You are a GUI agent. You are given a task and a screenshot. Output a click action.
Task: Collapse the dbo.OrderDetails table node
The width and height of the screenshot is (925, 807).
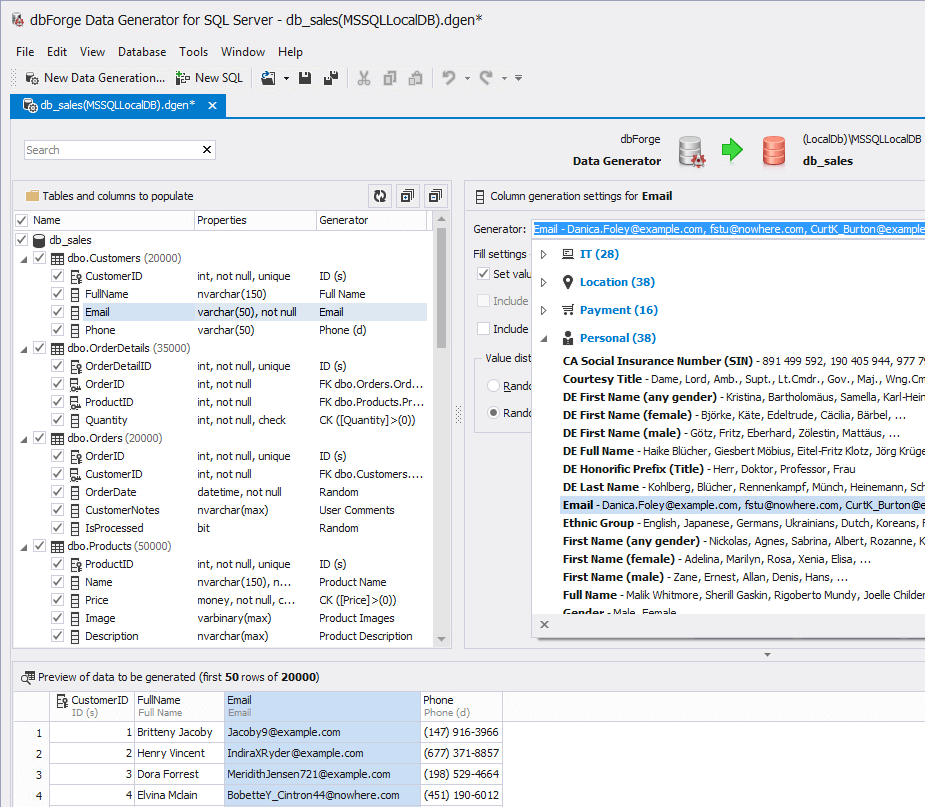(24, 349)
